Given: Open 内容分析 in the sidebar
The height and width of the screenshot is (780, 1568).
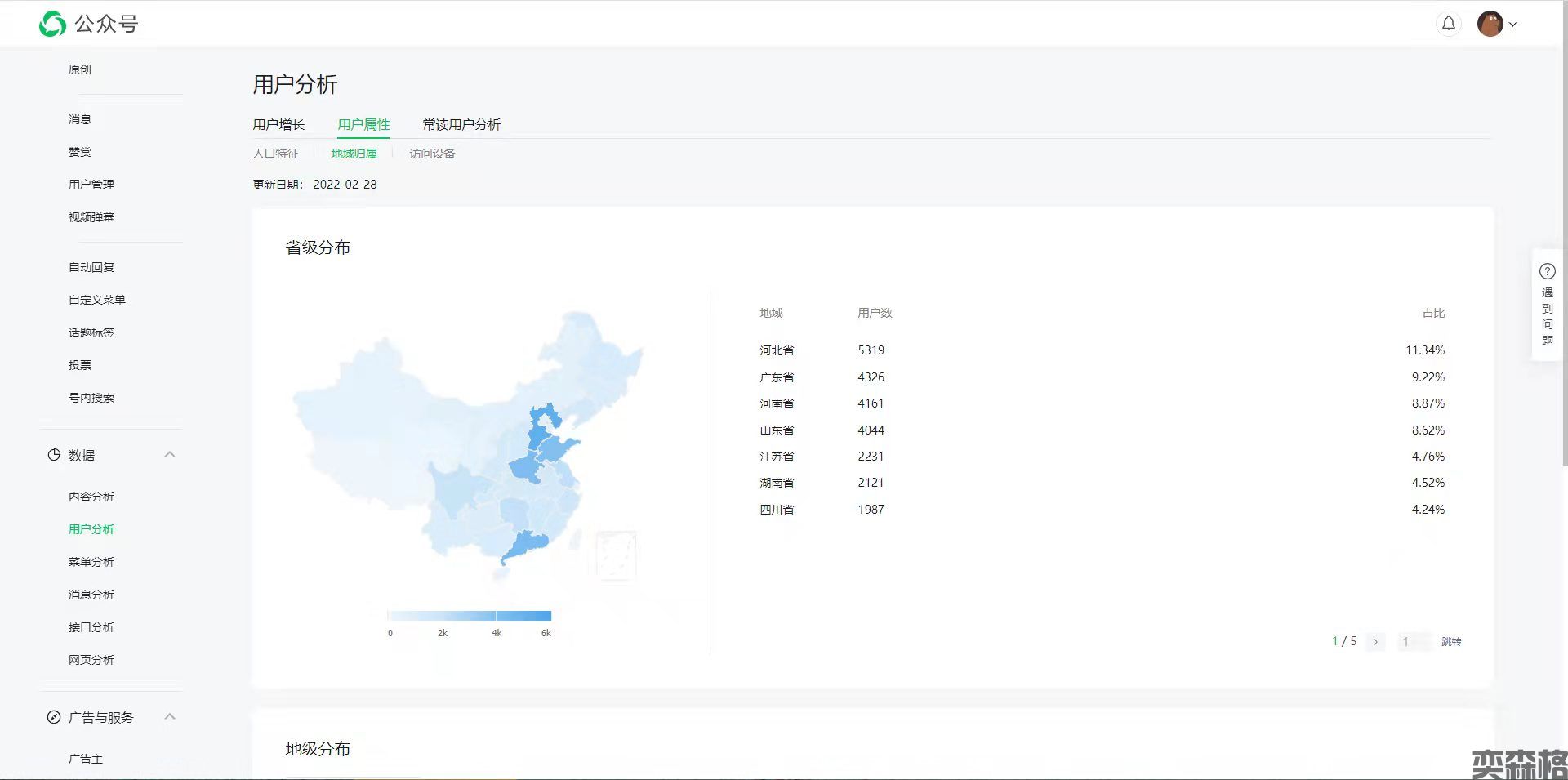Looking at the screenshot, I should [x=91, y=497].
